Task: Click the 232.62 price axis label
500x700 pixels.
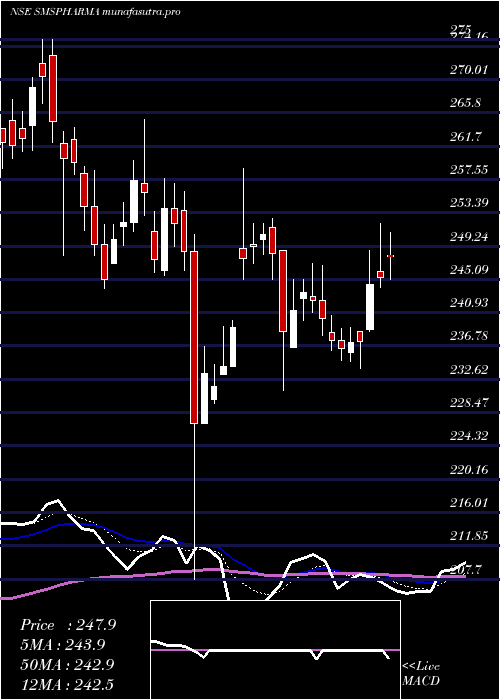Action: pos(469,370)
